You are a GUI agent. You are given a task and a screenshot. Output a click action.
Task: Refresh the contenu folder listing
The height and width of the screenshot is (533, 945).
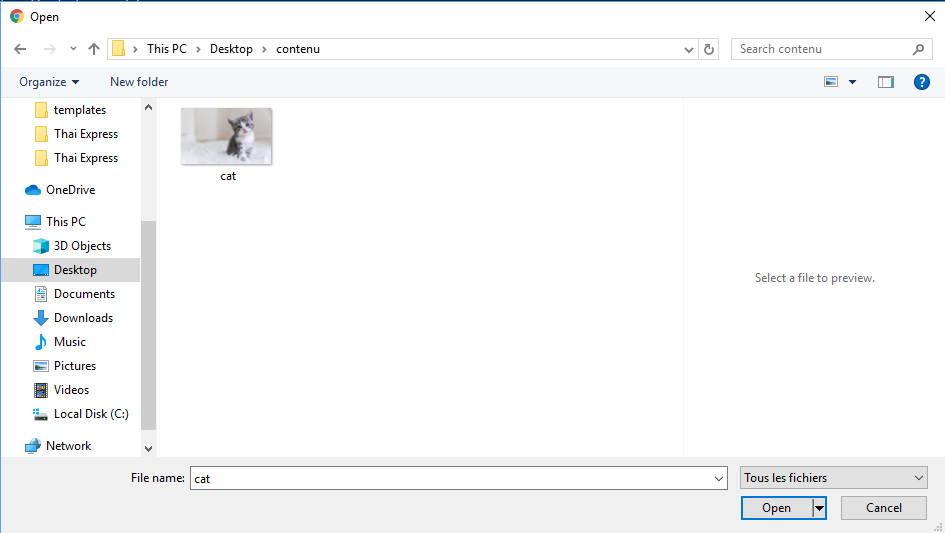710,49
